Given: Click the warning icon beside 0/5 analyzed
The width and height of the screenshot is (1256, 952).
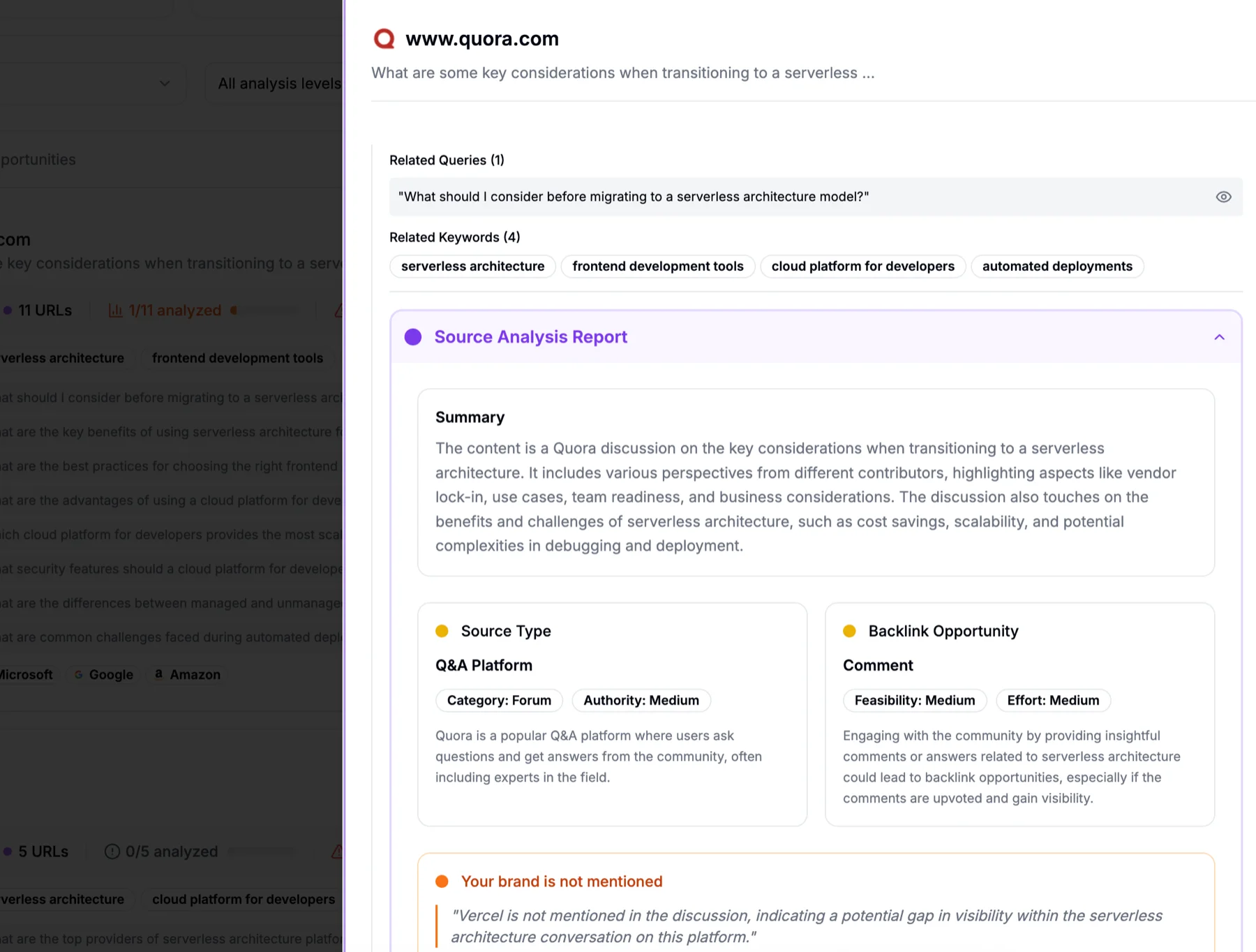Looking at the screenshot, I should click(338, 851).
